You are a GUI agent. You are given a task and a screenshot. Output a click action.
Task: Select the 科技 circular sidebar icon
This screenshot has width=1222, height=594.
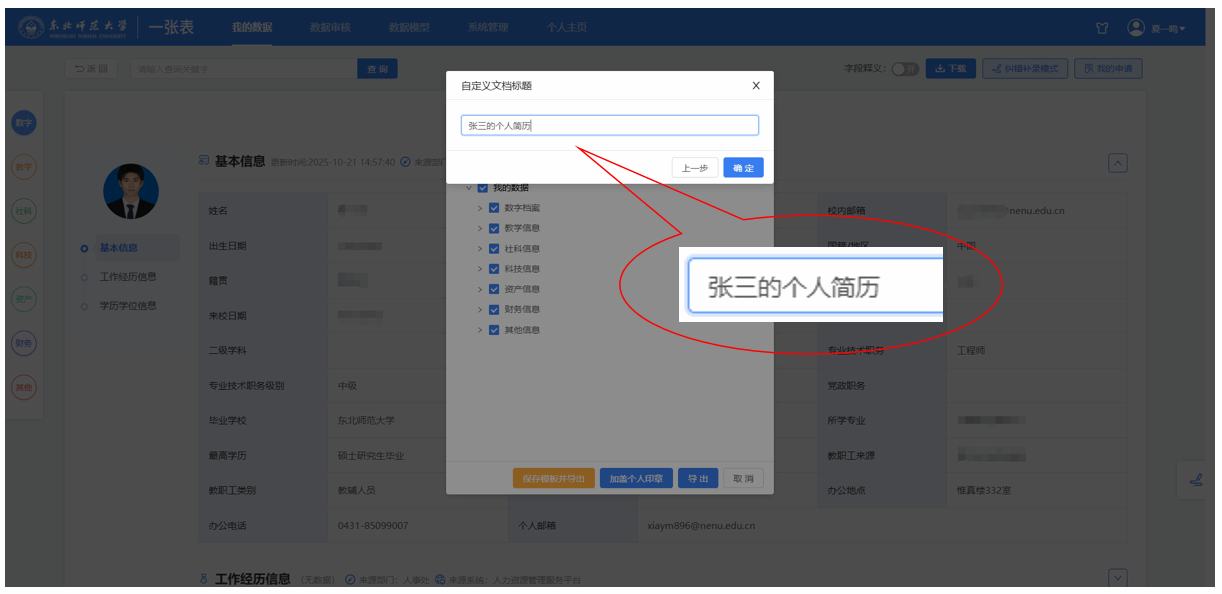click(23, 255)
